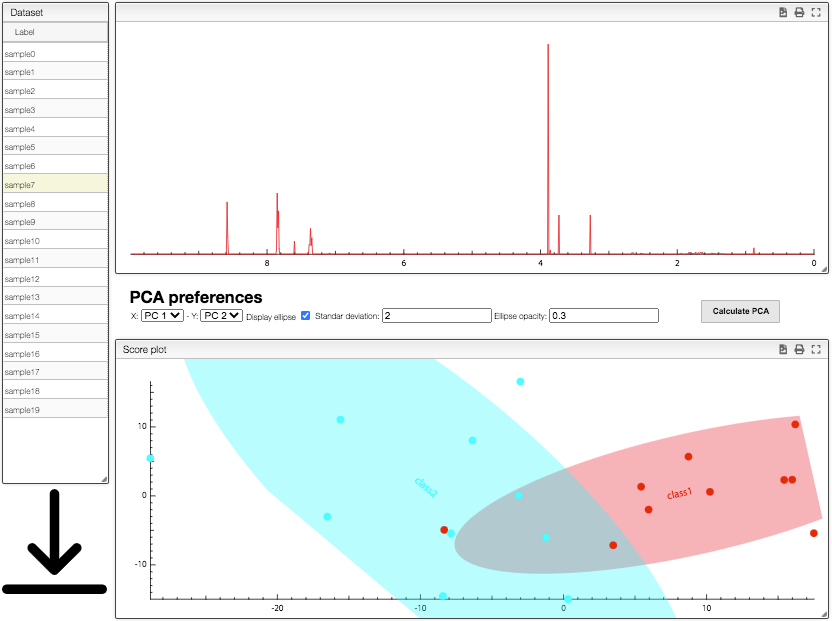Select sample0 in the Dataset list
The image size is (832, 621).
[x=55, y=54]
